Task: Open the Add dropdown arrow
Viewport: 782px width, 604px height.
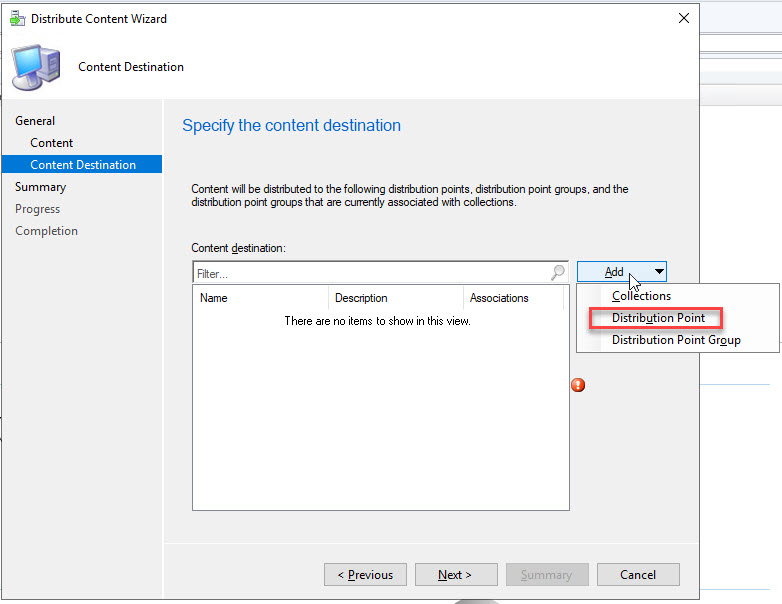Action: point(659,272)
